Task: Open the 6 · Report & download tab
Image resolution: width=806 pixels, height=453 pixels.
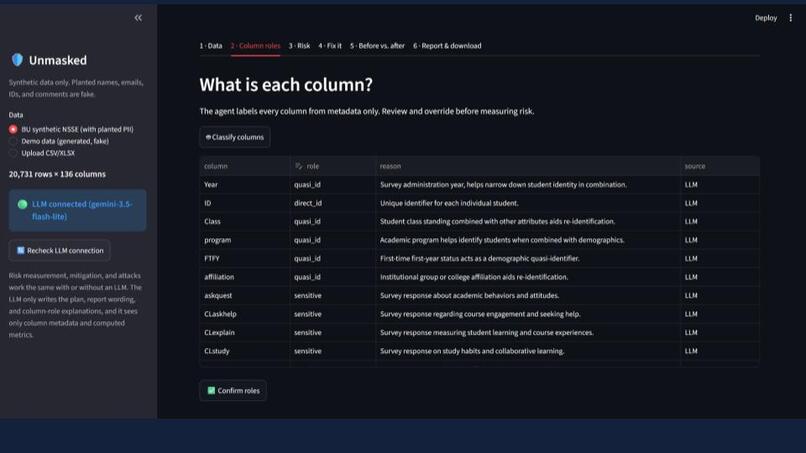Action: (447, 46)
